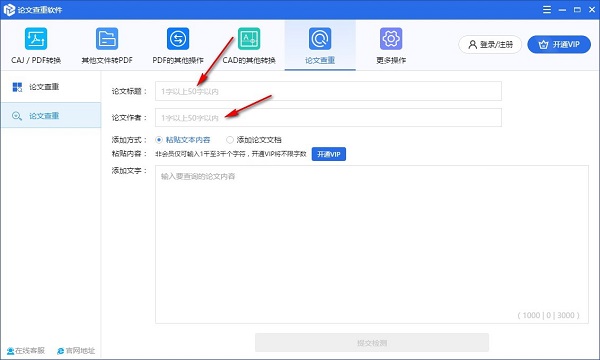Select the PDF的其他操作 icon
This screenshot has width=600, height=360.
click(178, 39)
